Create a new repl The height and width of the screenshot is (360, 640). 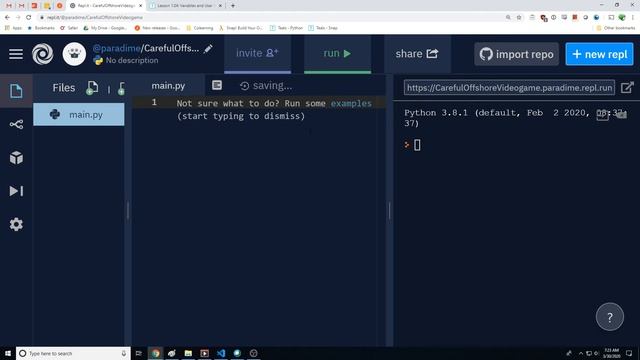(599, 54)
